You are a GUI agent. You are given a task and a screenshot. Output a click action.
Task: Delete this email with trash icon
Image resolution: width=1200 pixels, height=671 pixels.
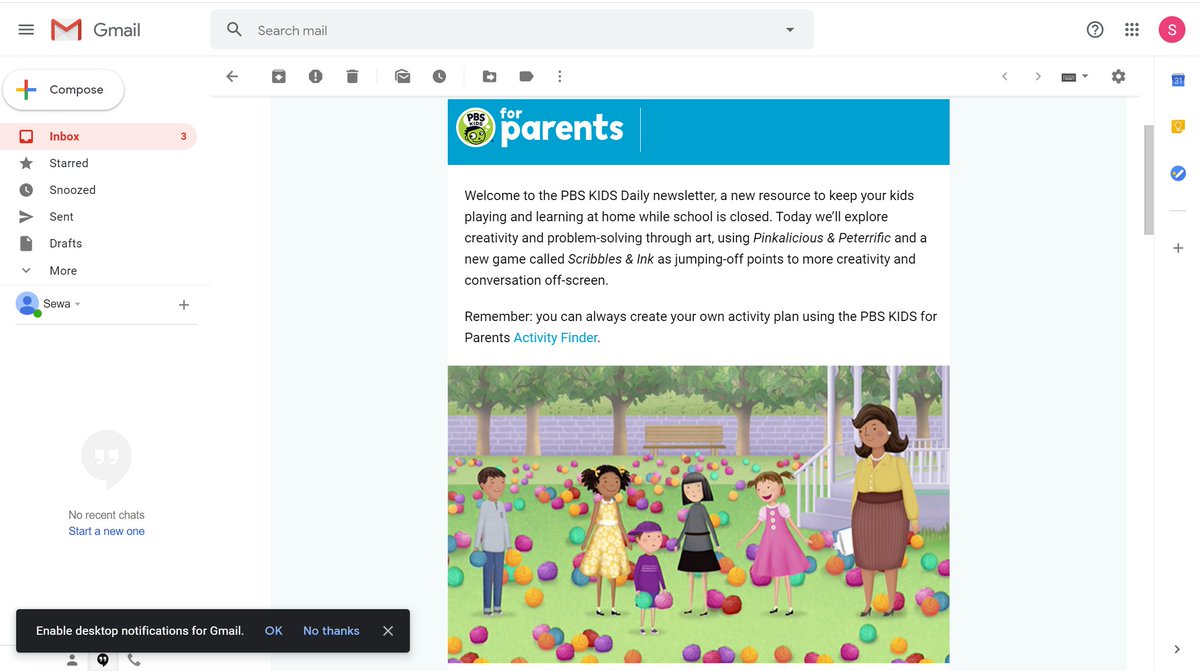pyautogui.click(x=352, y=76)
